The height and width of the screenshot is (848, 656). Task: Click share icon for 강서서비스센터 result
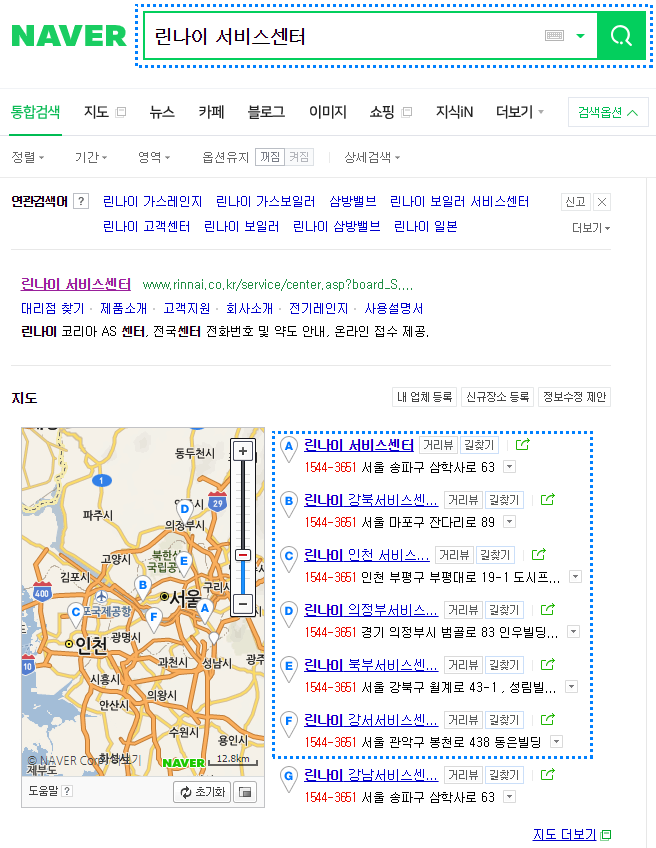click(x=548, y=719)
